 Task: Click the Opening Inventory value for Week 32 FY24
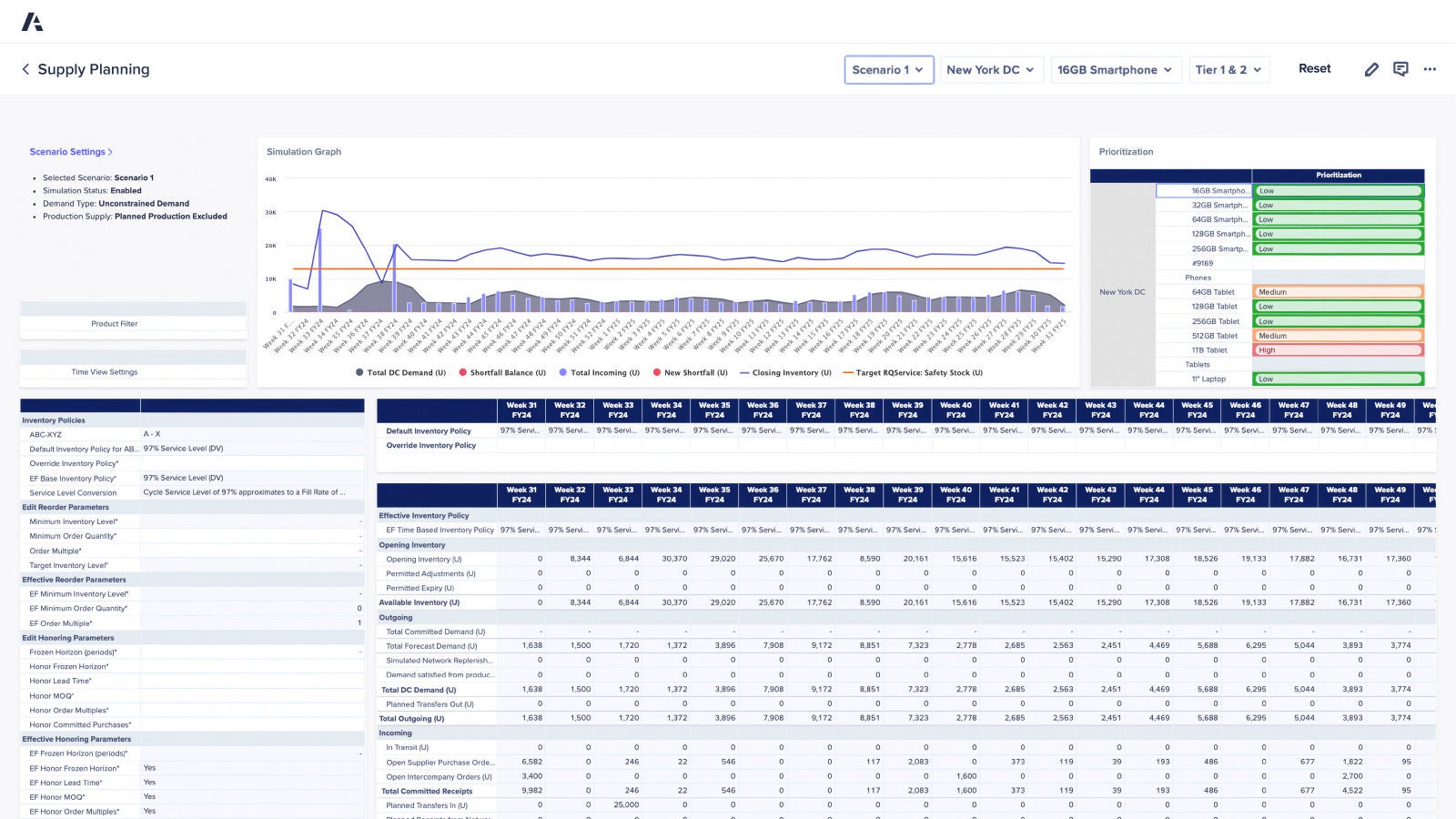tap(570, 559)
